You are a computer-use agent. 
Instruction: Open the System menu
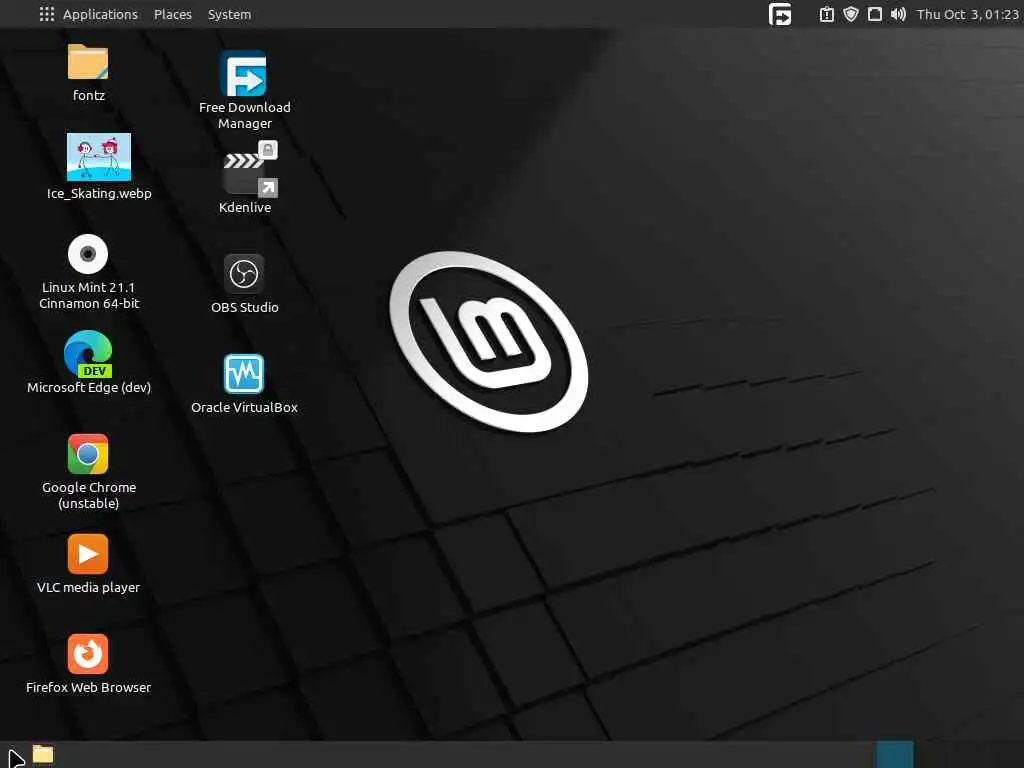(x=229, y=14)
